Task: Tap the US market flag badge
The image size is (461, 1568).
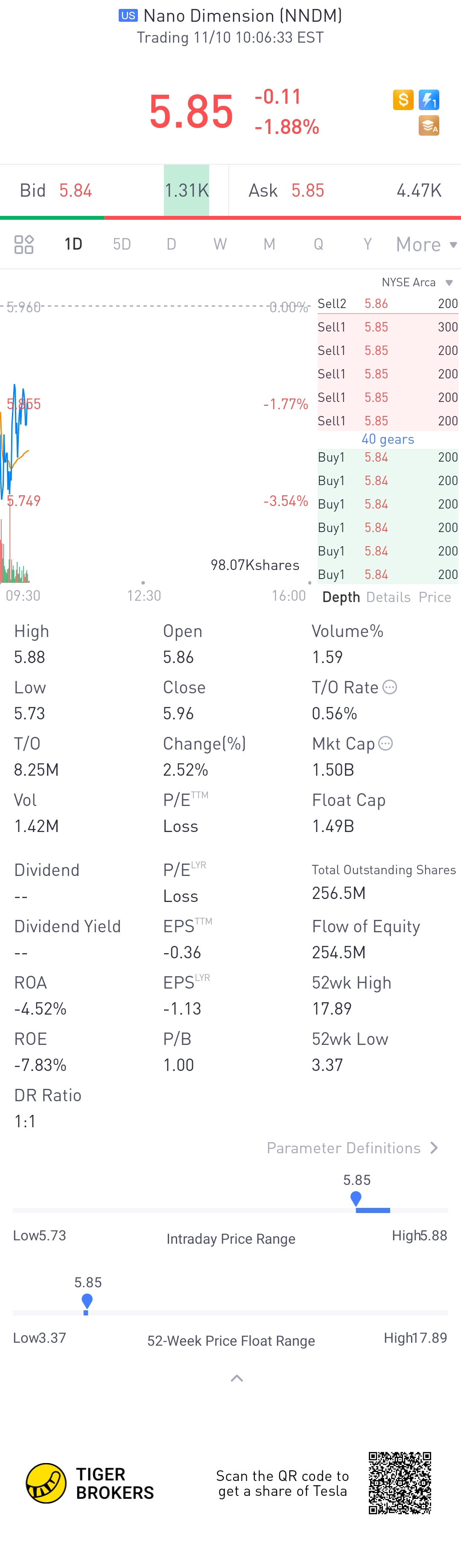Action: (x=128, y=16)
